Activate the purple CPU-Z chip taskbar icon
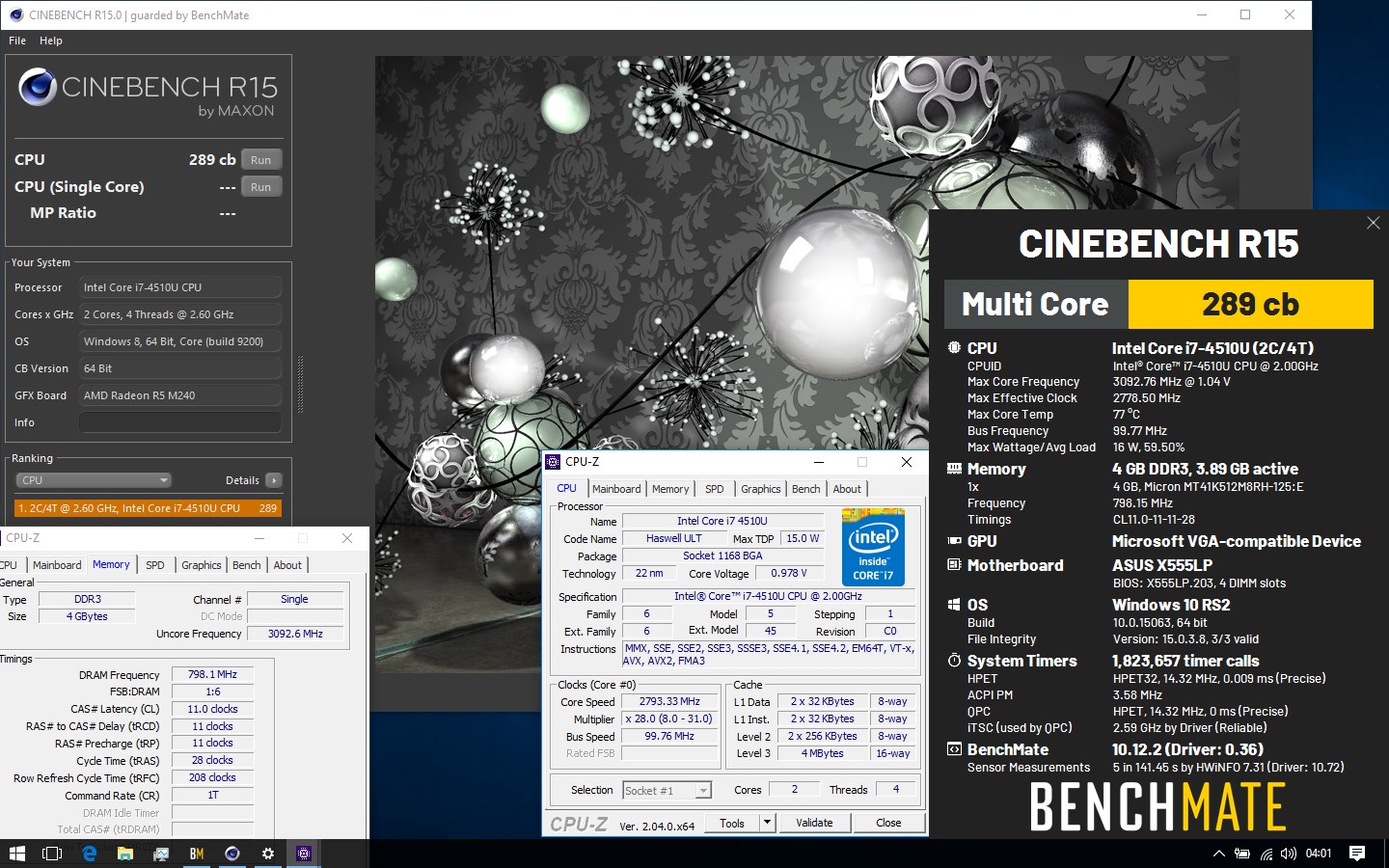Viewport: 1389px width, 868px height. (x=304, y=854)
